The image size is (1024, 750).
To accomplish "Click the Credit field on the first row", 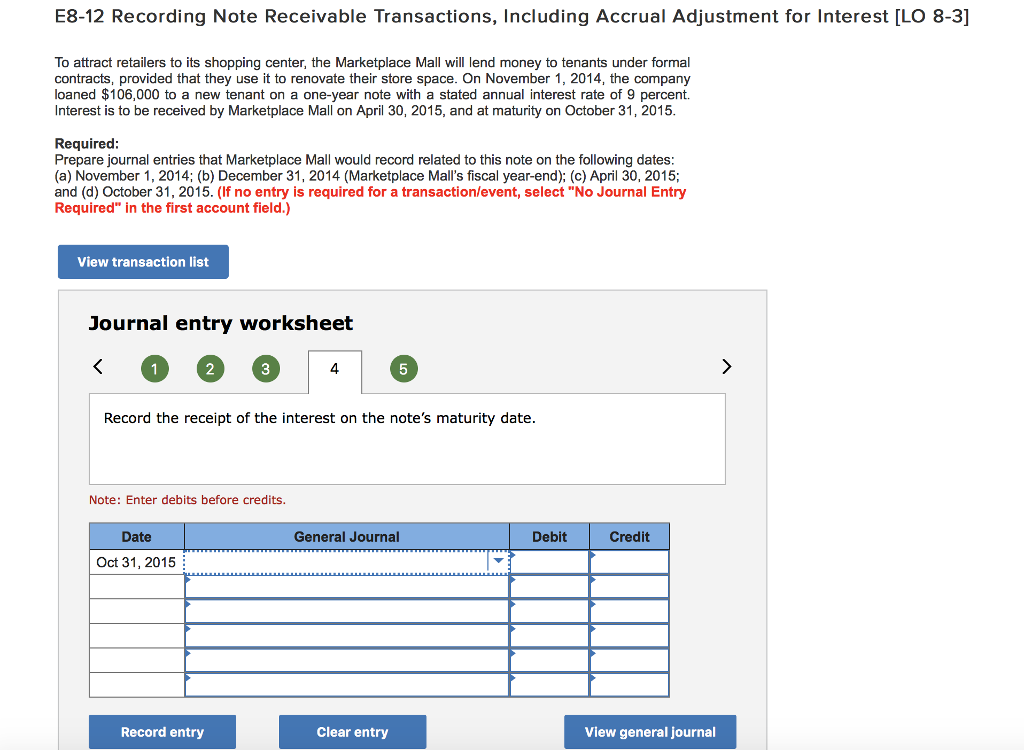I will point(628,561).
